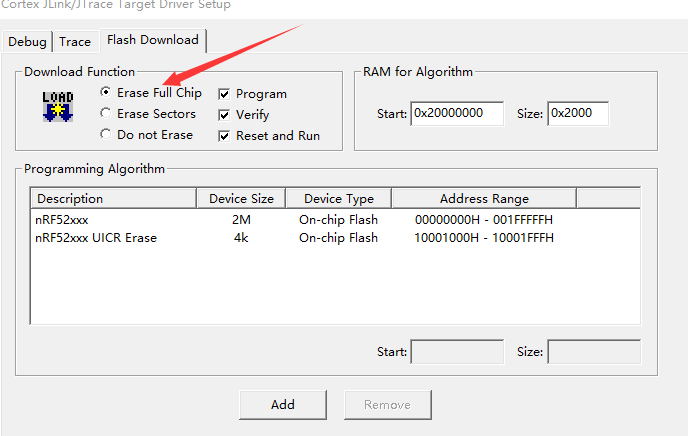Toggle the Verify checkbox
The width and height of the screenshot is (688, 436).
pos(244,115)
